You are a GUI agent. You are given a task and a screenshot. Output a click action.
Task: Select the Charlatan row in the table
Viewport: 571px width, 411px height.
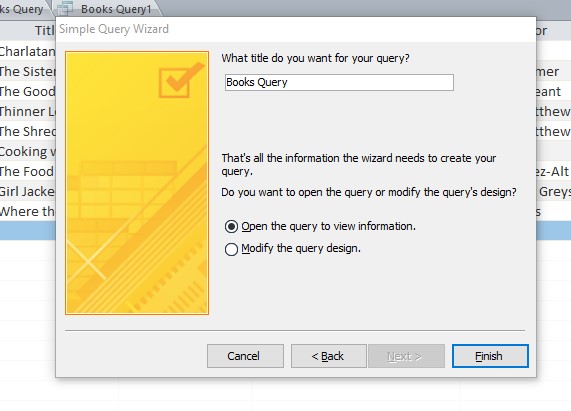(28, 51)
